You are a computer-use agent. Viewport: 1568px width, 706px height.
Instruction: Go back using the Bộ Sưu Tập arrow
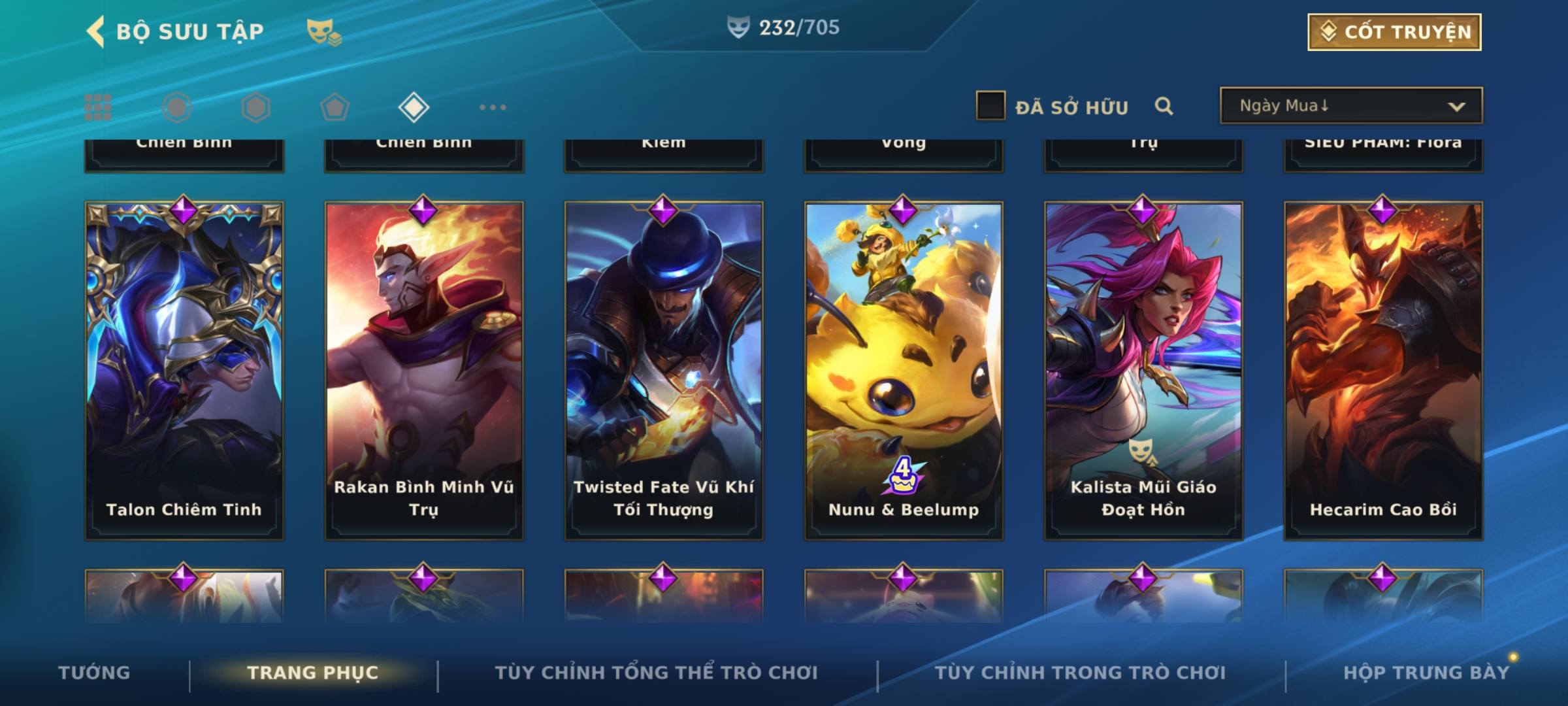click(95, 31)
